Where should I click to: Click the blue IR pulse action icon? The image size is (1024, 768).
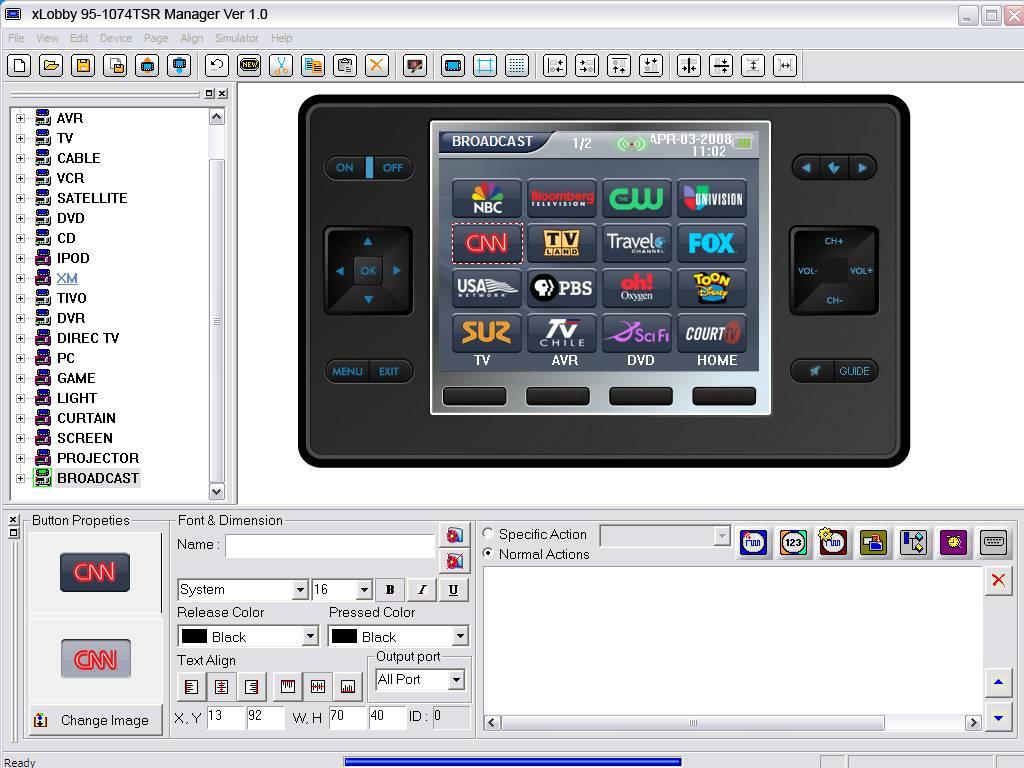[753, 542]
